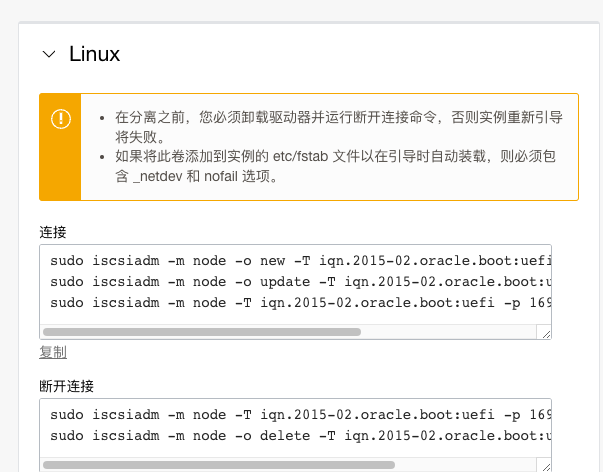Click the 断开连接 field label

pos(66,385)
